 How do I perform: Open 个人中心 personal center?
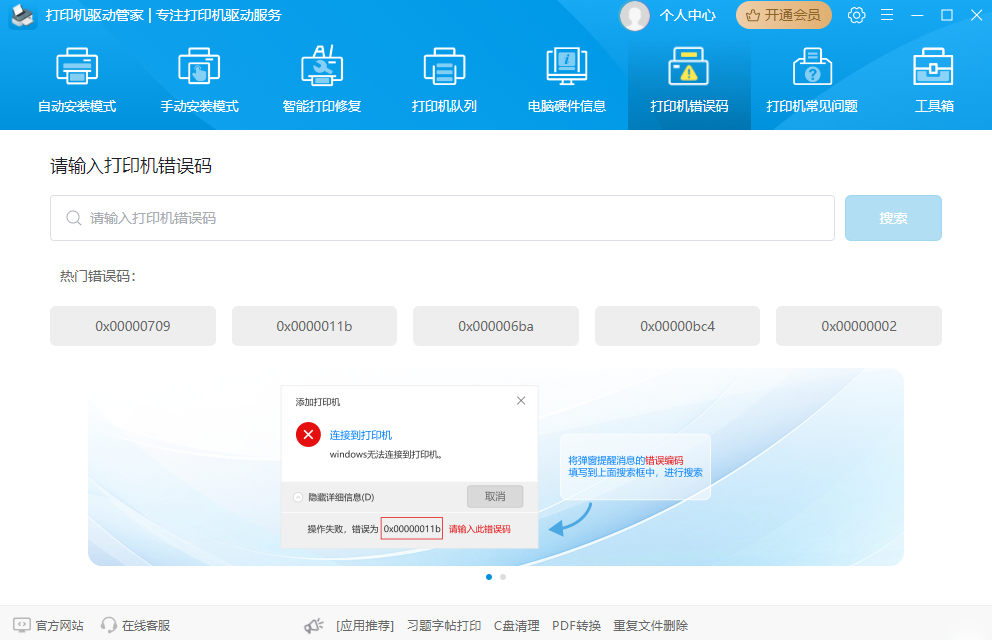tap(692, 15)
